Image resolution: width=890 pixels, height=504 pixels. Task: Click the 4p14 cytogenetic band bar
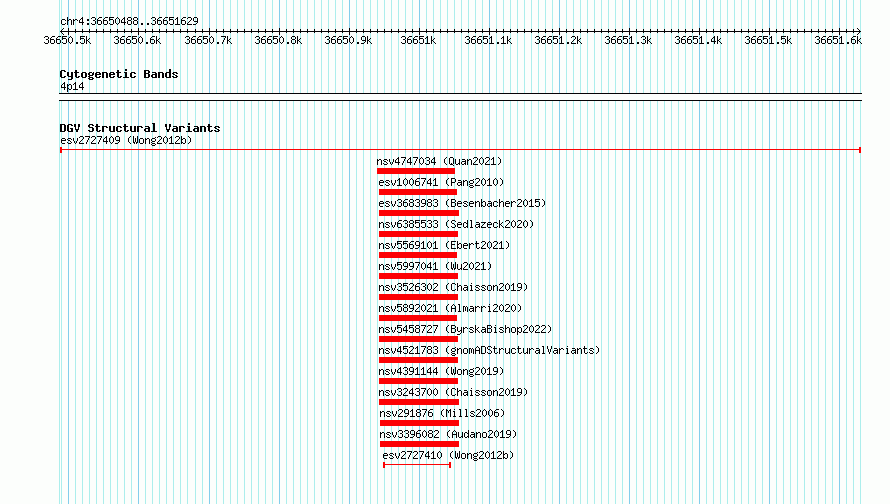460,97
